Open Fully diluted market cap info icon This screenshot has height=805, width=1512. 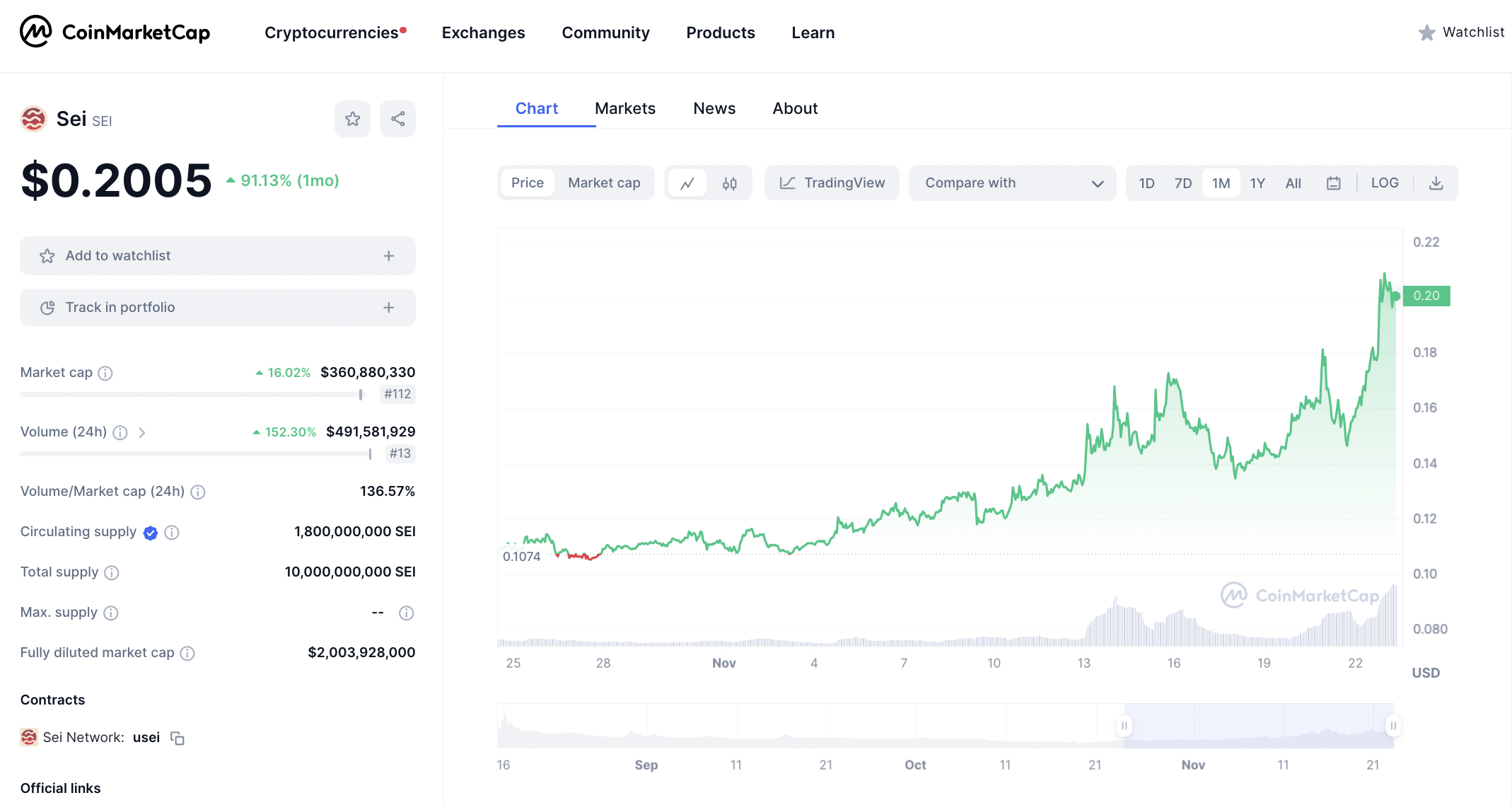(x=187, y=653)
